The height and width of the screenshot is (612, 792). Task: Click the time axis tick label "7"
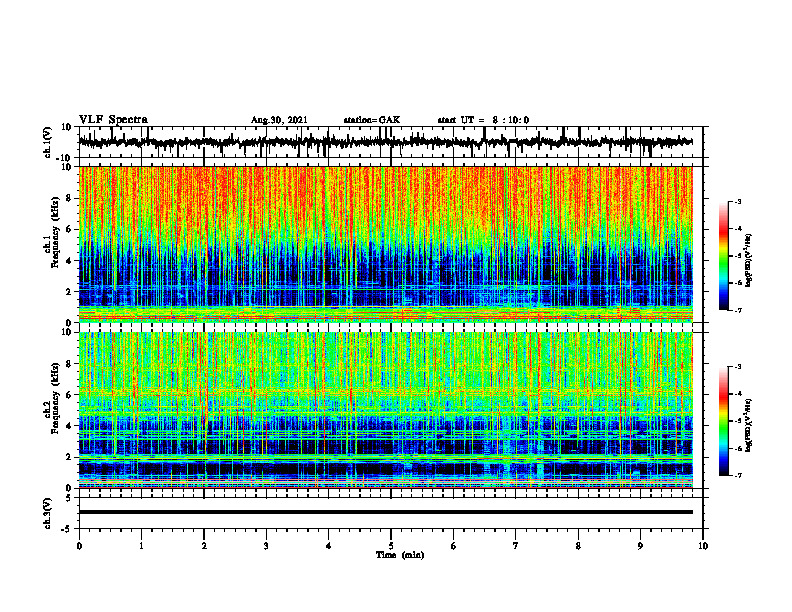pos(516,546)
